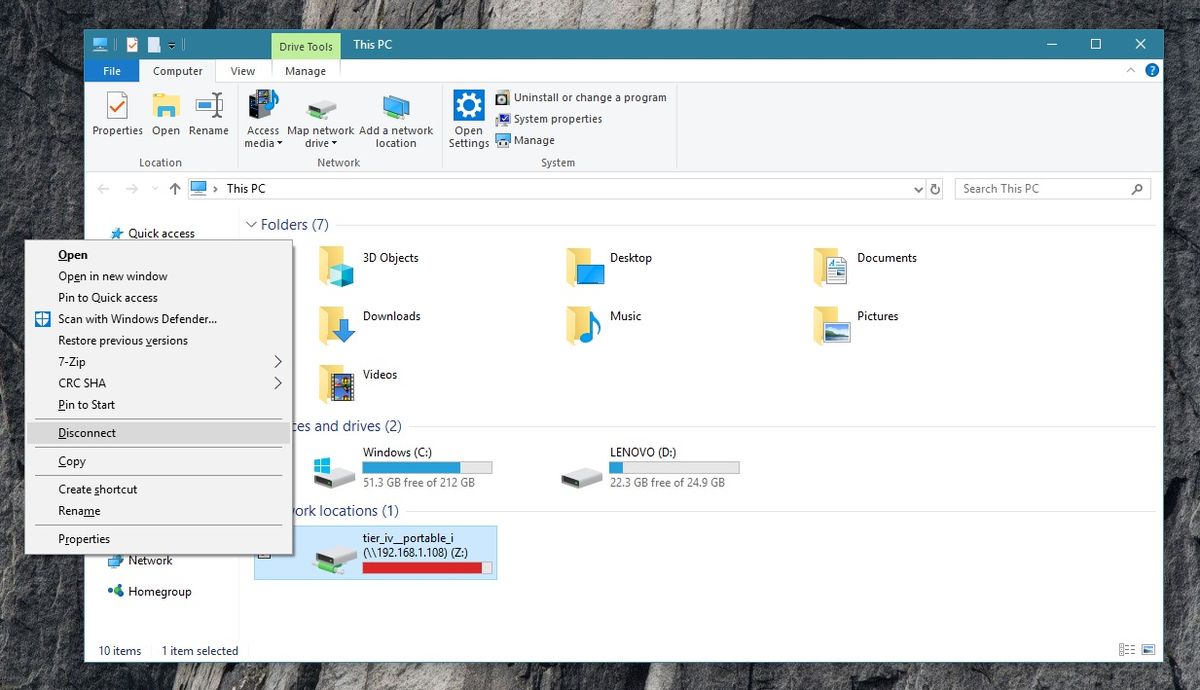1200x690 pixels.
Task: Refresh This PC with the refresh icon
Action: coord(936,188)
